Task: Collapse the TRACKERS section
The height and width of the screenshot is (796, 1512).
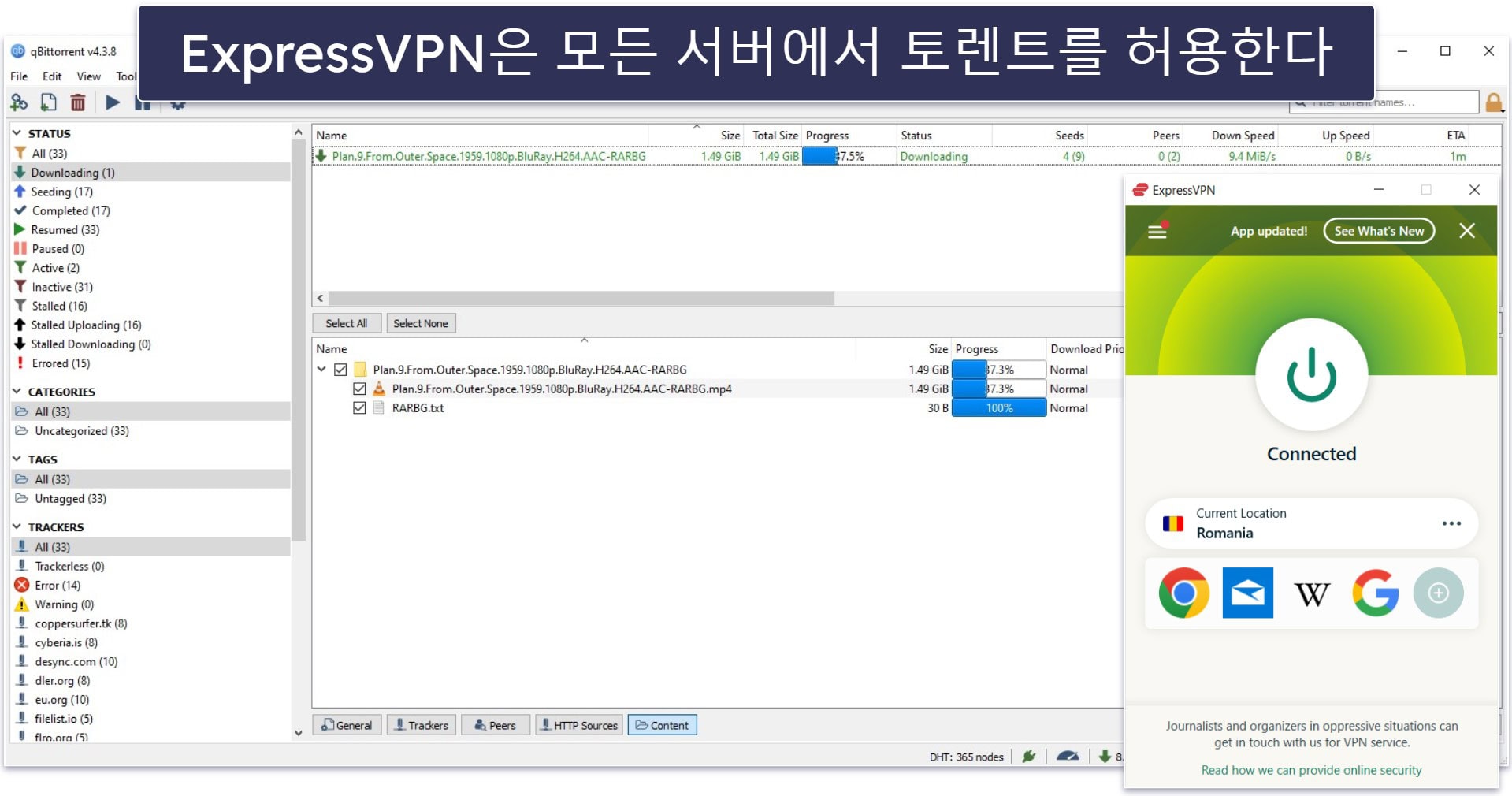Action: pyautogui.click(x=17, y=526)
